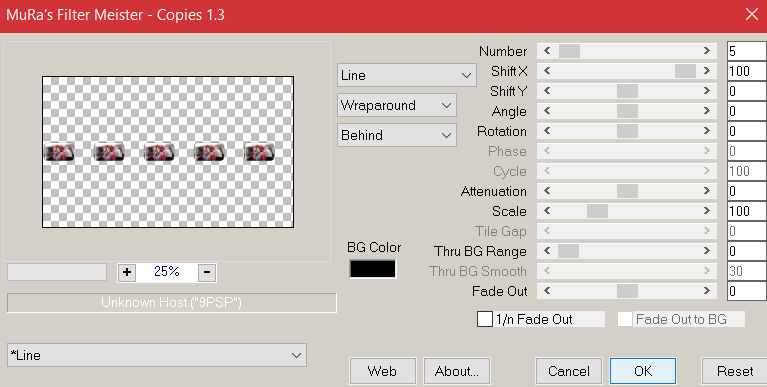Click left arrow of Attenuation slider
767x387 pixels.
click(x=547, y=191)
